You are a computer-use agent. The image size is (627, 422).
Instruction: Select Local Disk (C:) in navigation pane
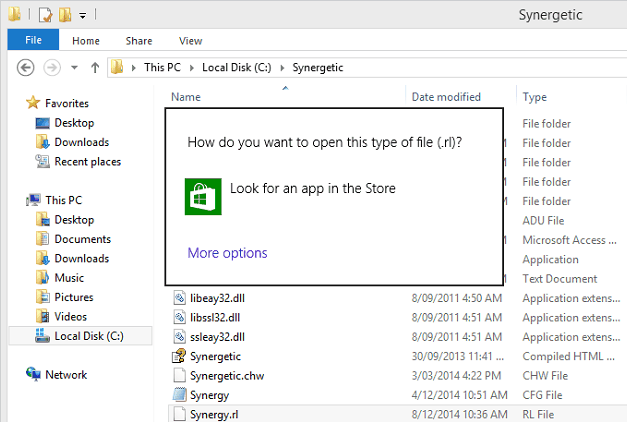(89, 336)
